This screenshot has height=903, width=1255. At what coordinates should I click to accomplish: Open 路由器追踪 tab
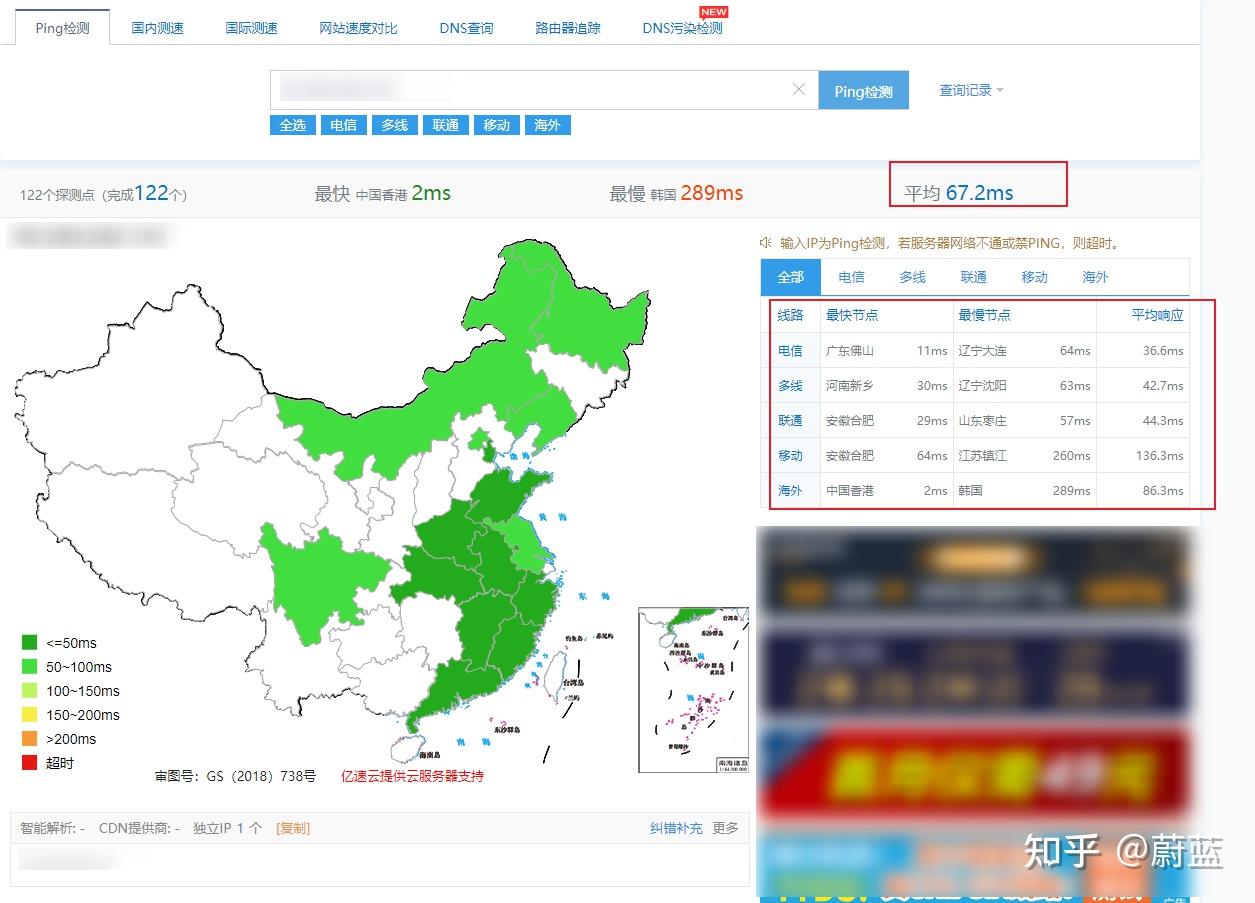click(568, 28)
